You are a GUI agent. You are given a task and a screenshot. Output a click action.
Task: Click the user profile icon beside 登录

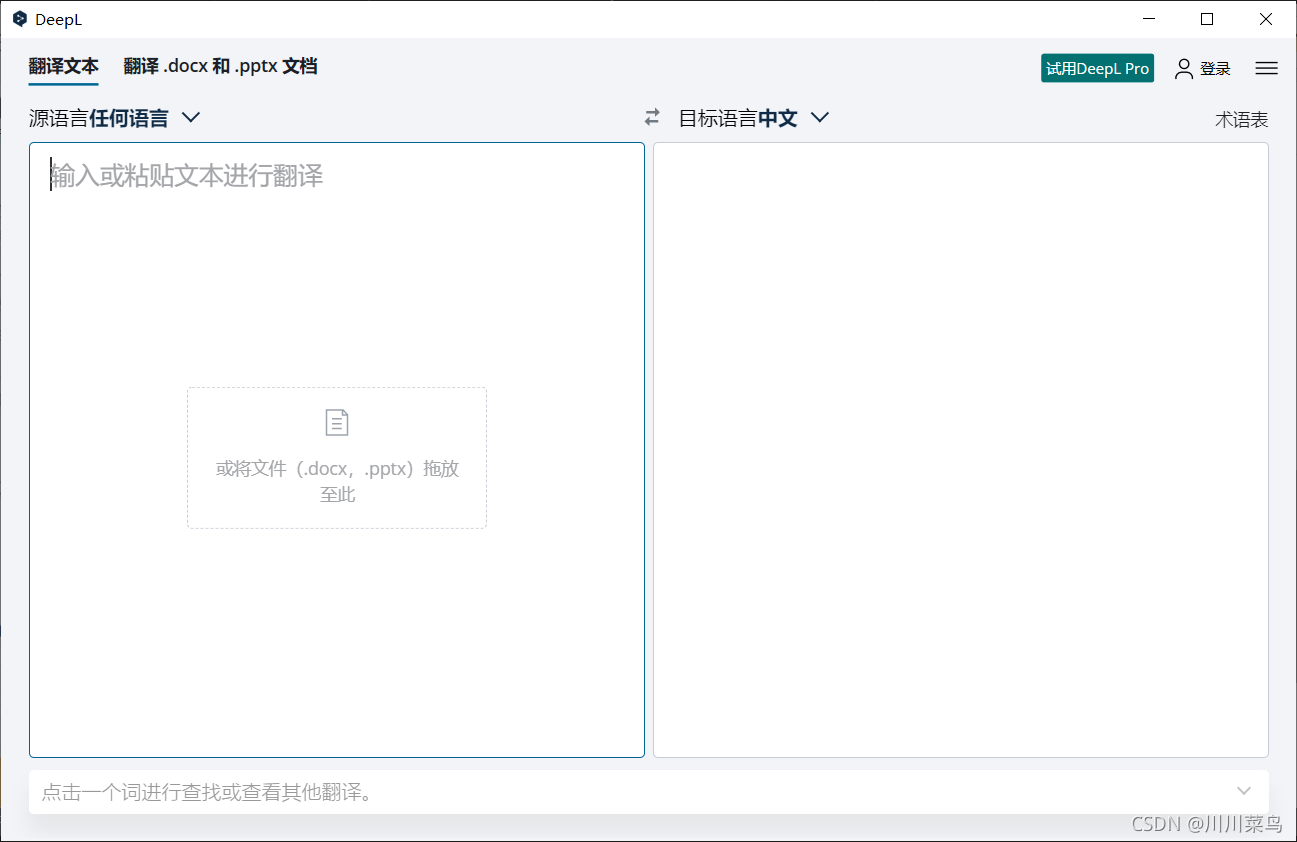1184,68
